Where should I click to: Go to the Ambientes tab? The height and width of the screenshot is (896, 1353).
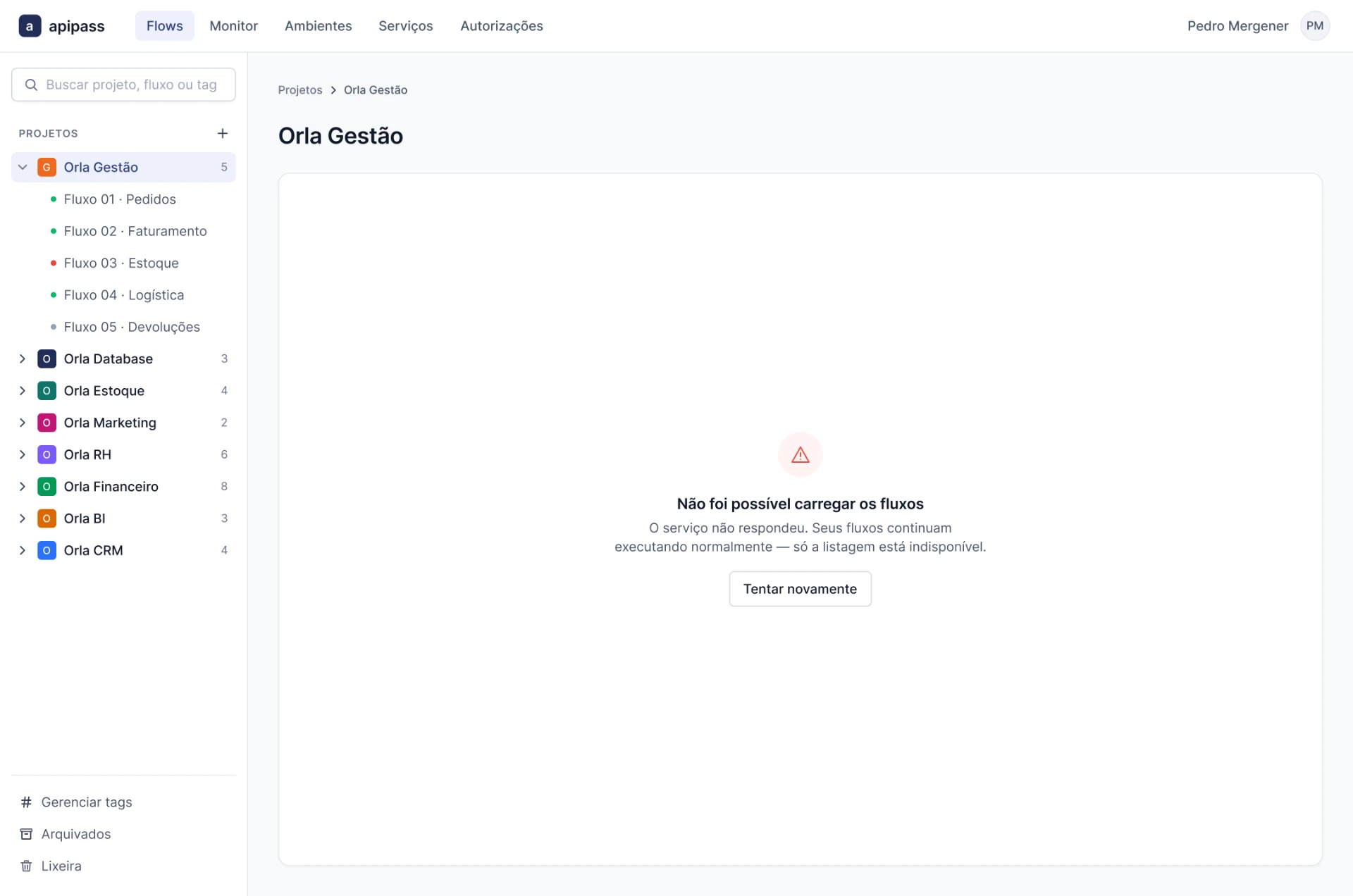coord(319,26)
